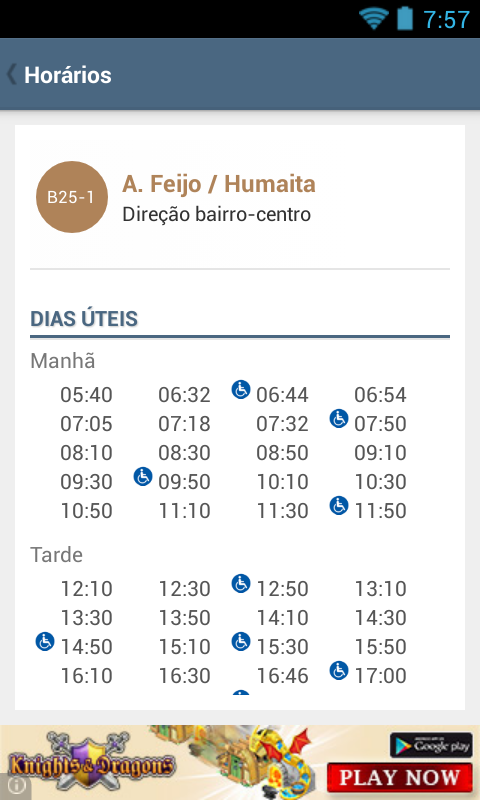The width and height of the screenshot is (480, 800).
Task: Tap the accessibility icon next to 12:50
Action: tap(241, 583)
